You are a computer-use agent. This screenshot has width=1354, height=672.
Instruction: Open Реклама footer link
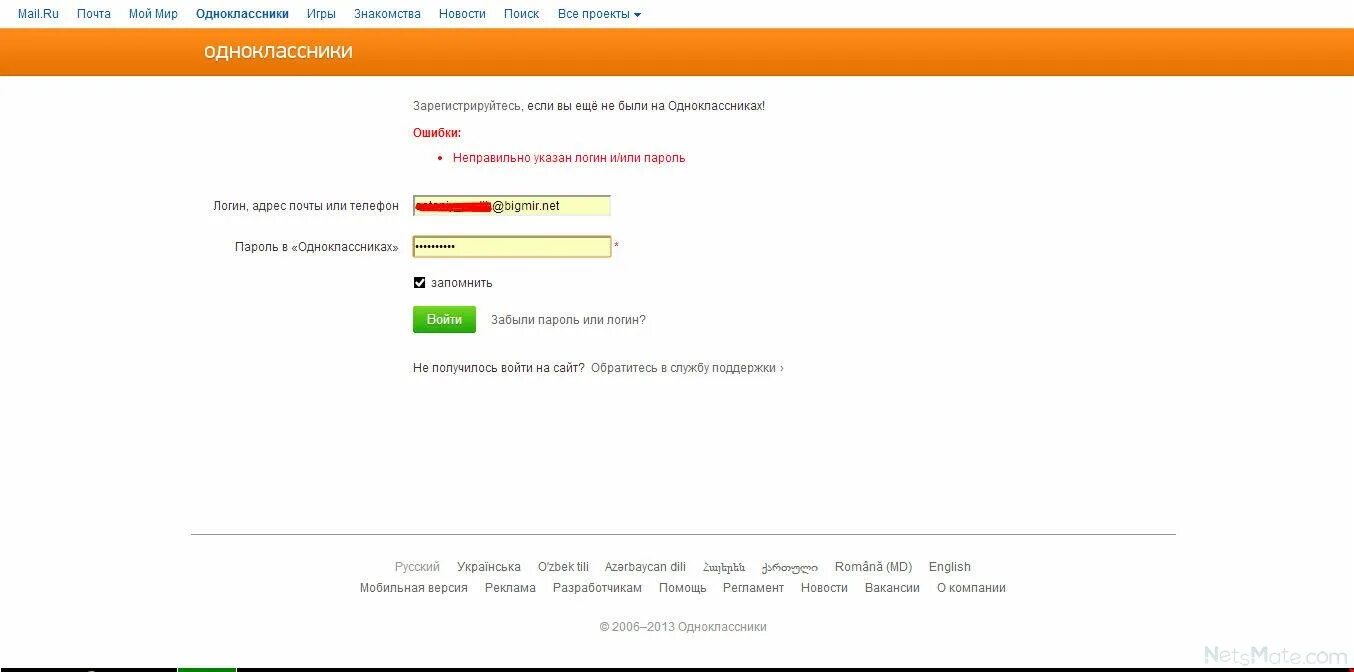coord(510,588)
